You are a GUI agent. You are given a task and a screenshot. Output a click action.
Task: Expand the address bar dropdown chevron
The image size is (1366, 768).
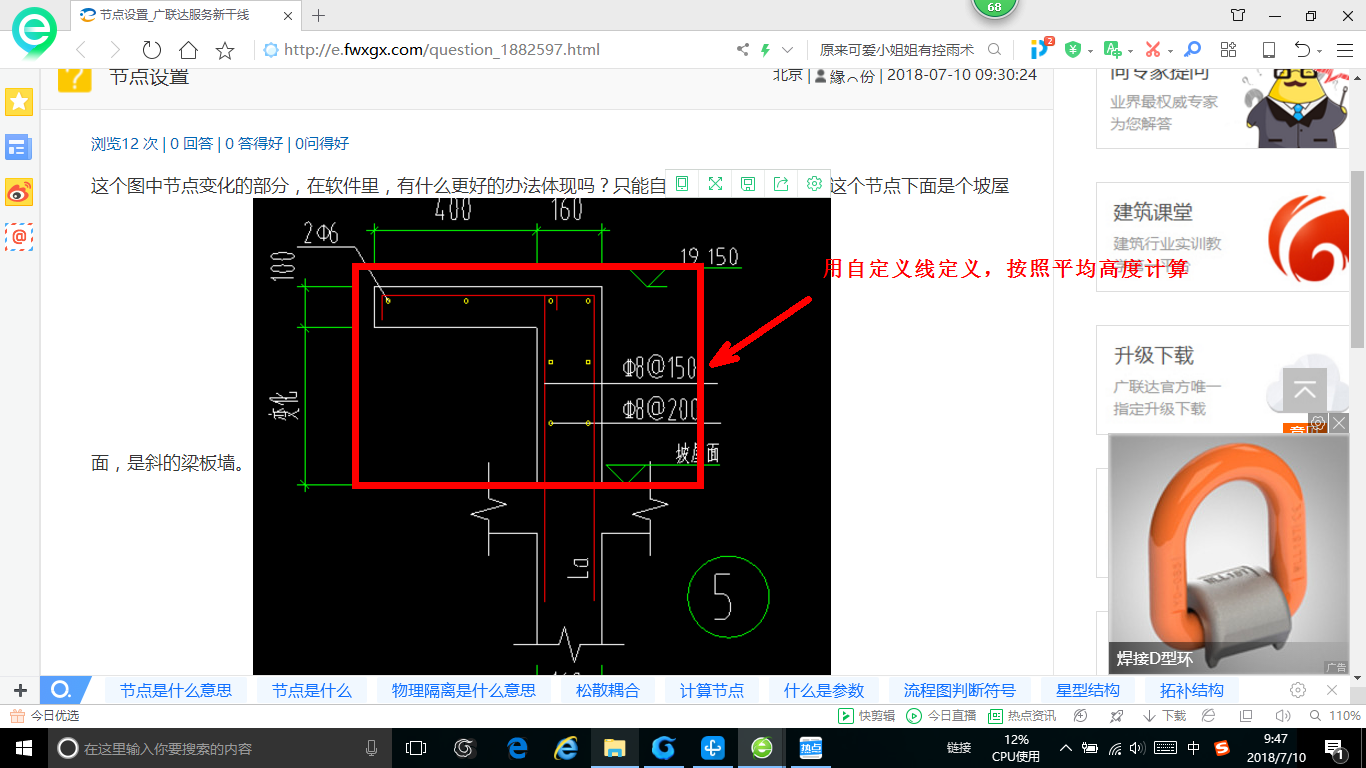click(787, 50)
